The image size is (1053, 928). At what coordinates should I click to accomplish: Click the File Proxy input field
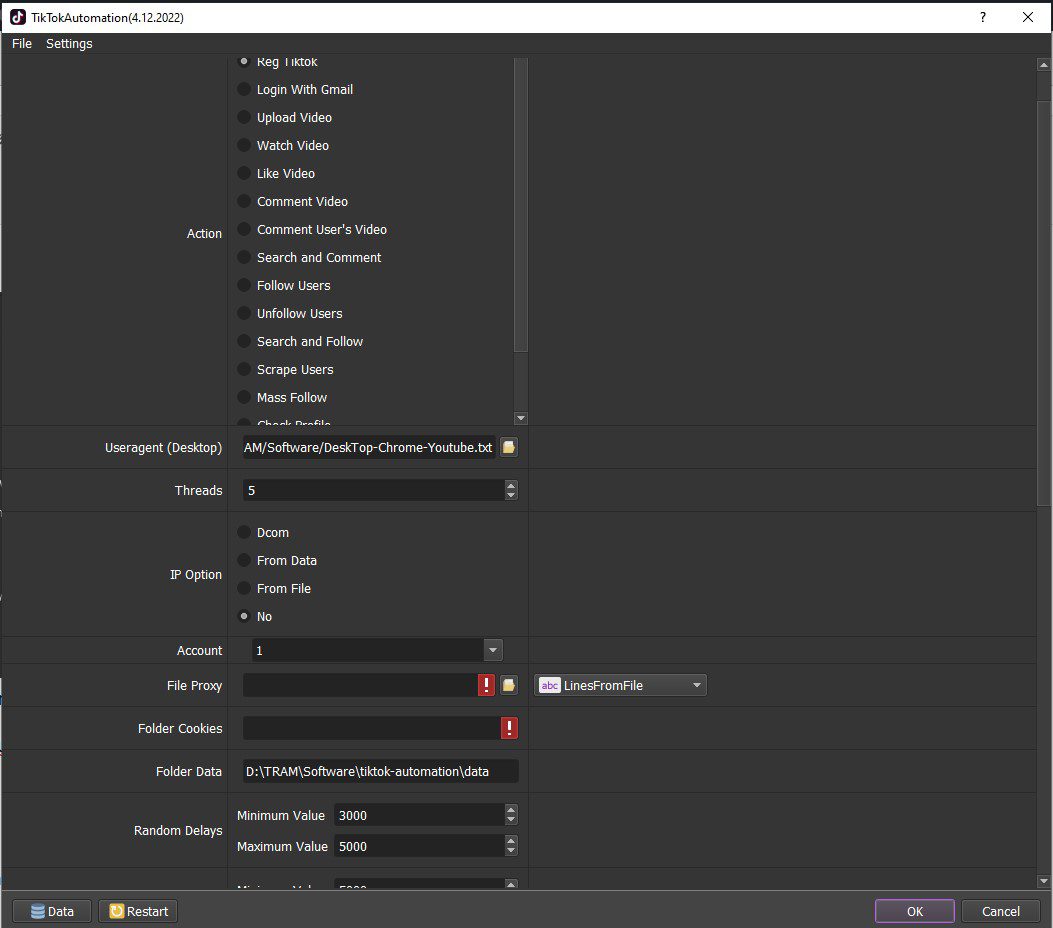(x=360, y=685)
